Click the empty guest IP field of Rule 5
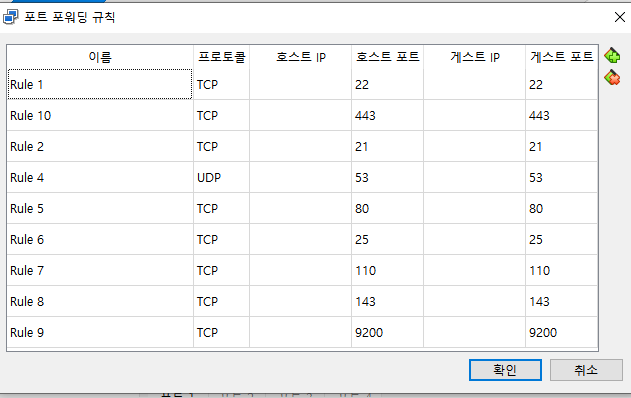The image size is (631, 398). [474, 208]
